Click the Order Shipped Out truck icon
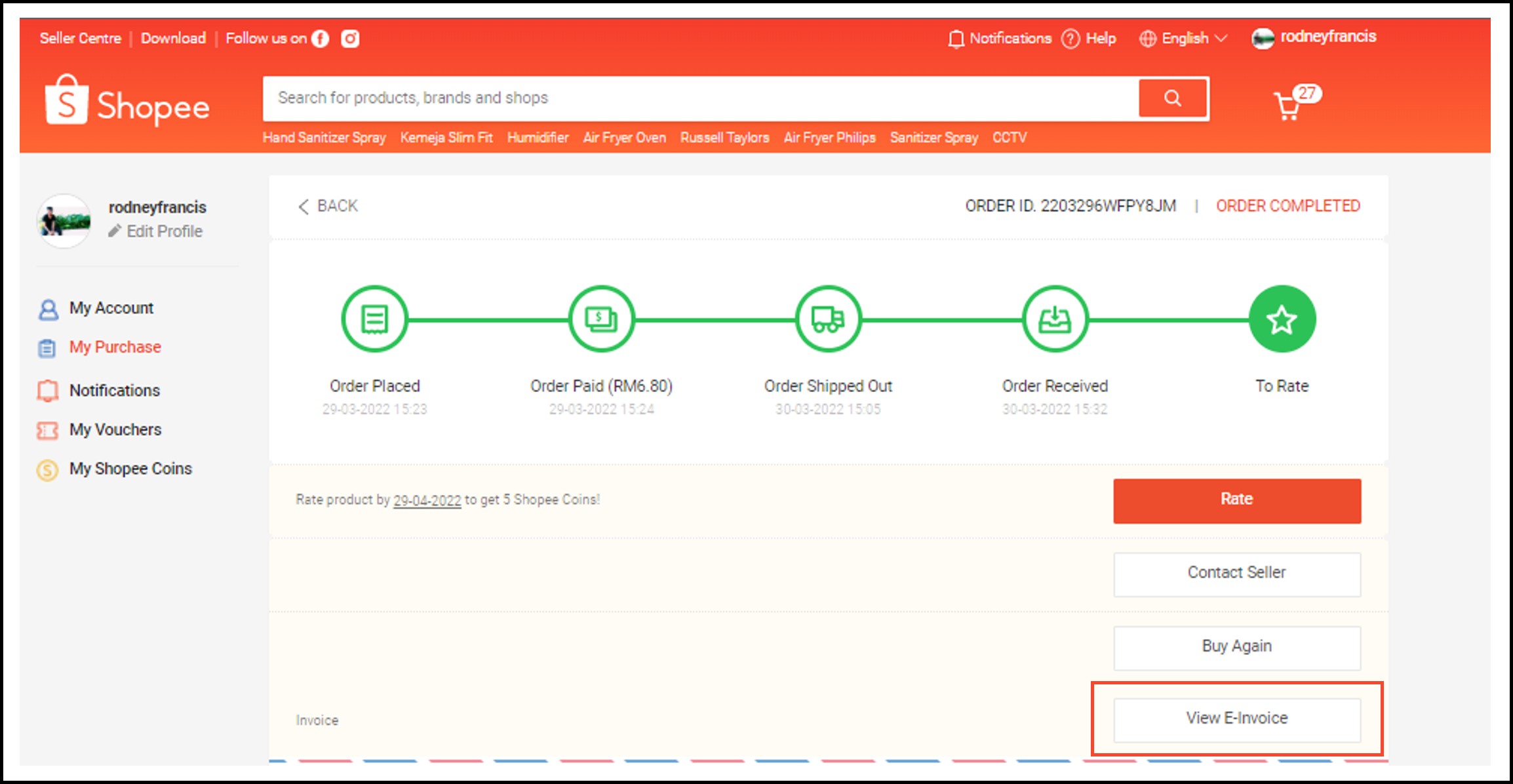Image resolution: width=1513 pixels, height=784 pixels. 827,319
